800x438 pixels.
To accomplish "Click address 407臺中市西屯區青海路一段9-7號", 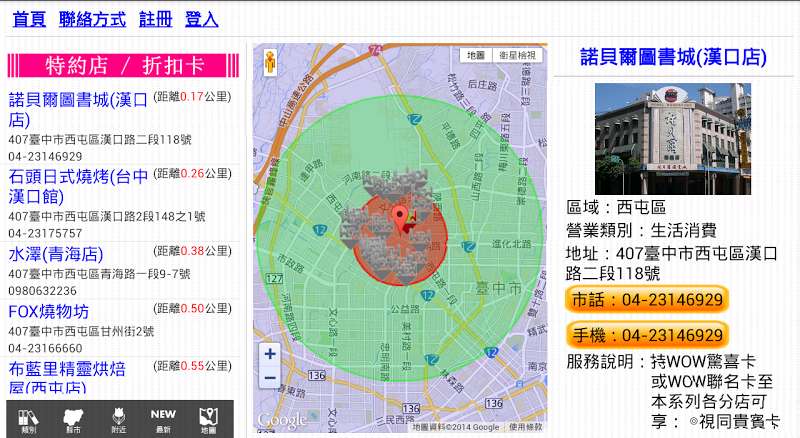I will 99,274.
